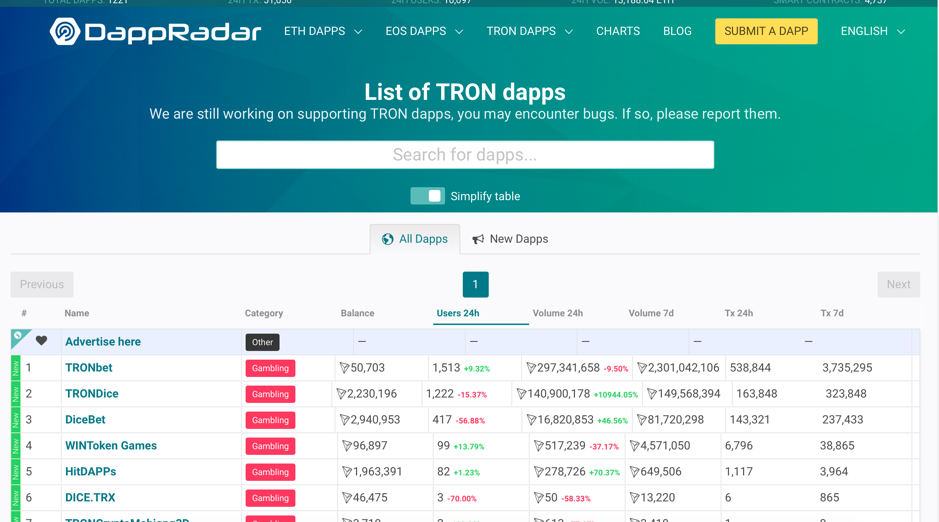Click the Gambling tag in DiceBet row
Image resolution: width=939 pixels, height=522 pixels.
pyautogui.click(x=270, y=420)
